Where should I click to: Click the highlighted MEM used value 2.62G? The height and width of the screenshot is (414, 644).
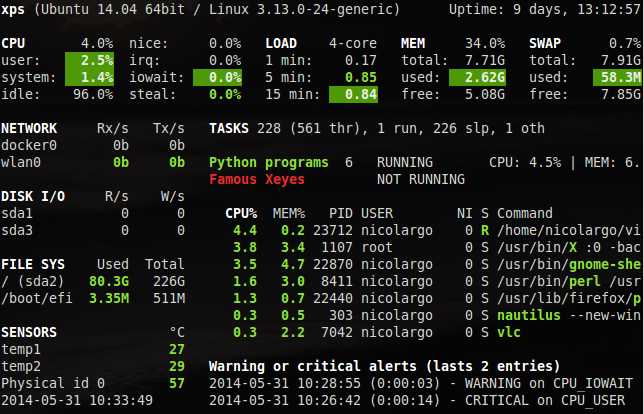(x=477, y=77)
